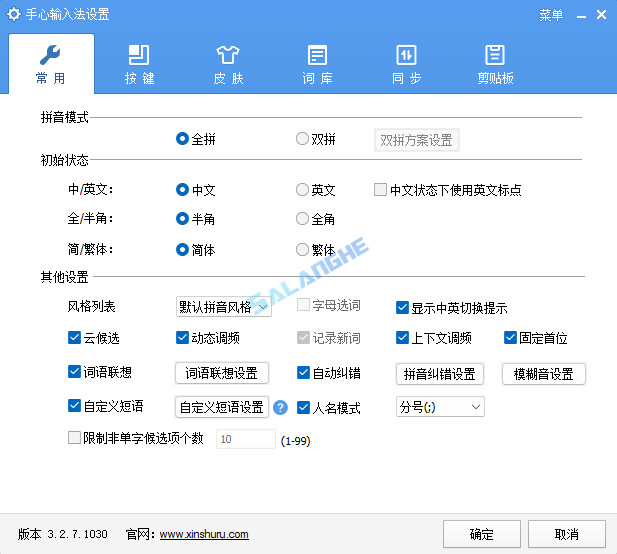Viewport: 617px width, 554px height.
Task: Click the candidate count field showing 10
Action: pyautogui.click(x=246, y=439)
